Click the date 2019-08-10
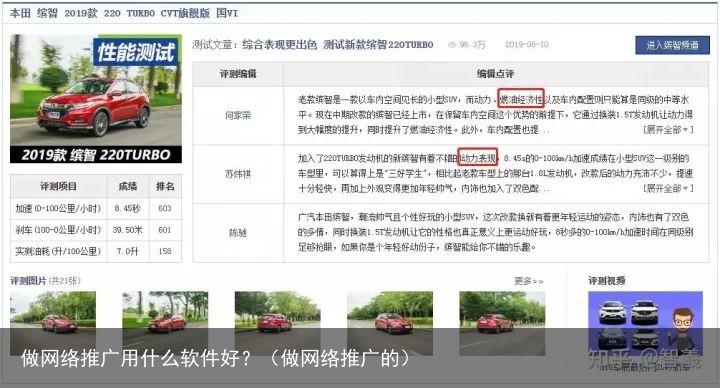This screenshot has height=388, width=720. click(x=527, y=45)
